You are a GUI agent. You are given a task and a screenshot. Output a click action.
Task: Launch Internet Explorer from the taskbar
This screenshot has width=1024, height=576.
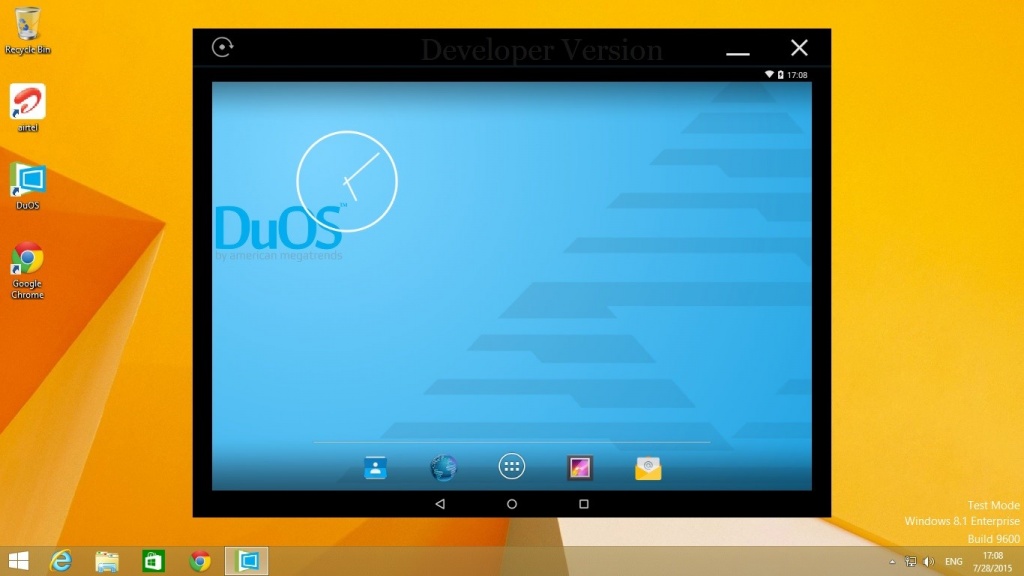tap(61, 561)
